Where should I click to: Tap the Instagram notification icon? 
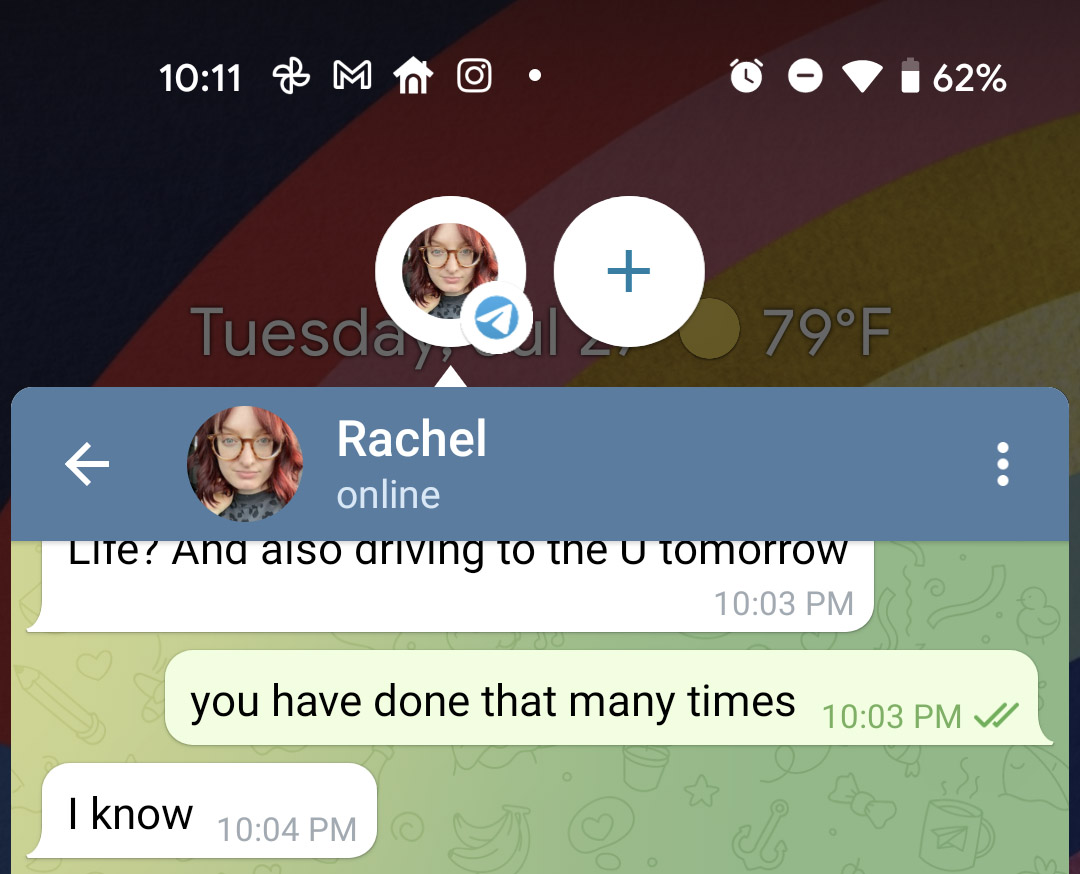pos(474,76)
